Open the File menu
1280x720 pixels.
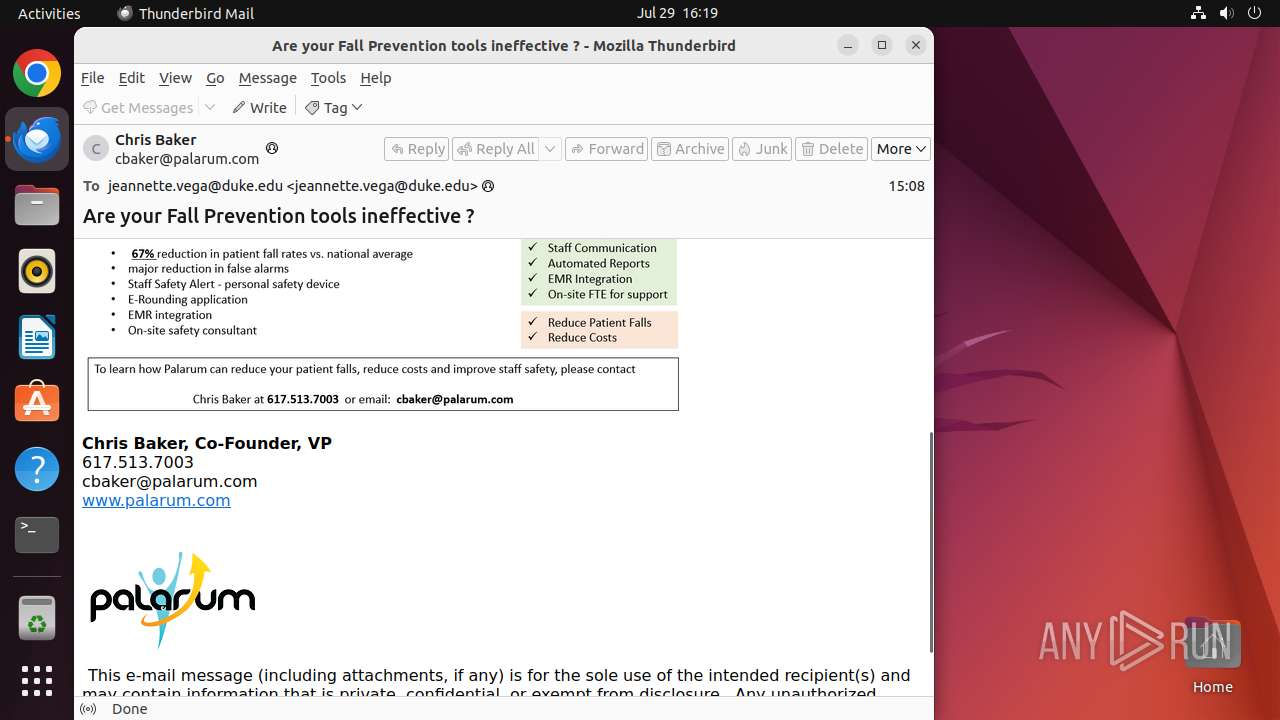[x=92, y=78]
